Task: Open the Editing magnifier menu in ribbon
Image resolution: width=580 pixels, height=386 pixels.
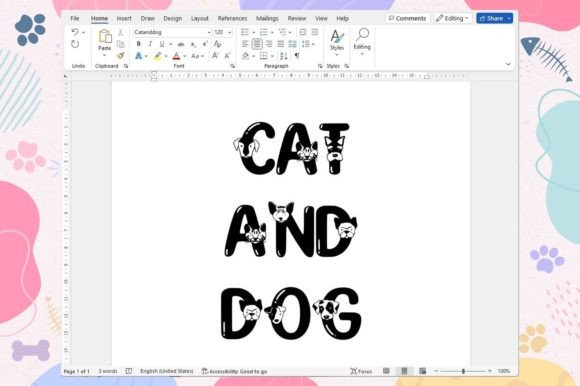Action: click(x=362, y=42)
